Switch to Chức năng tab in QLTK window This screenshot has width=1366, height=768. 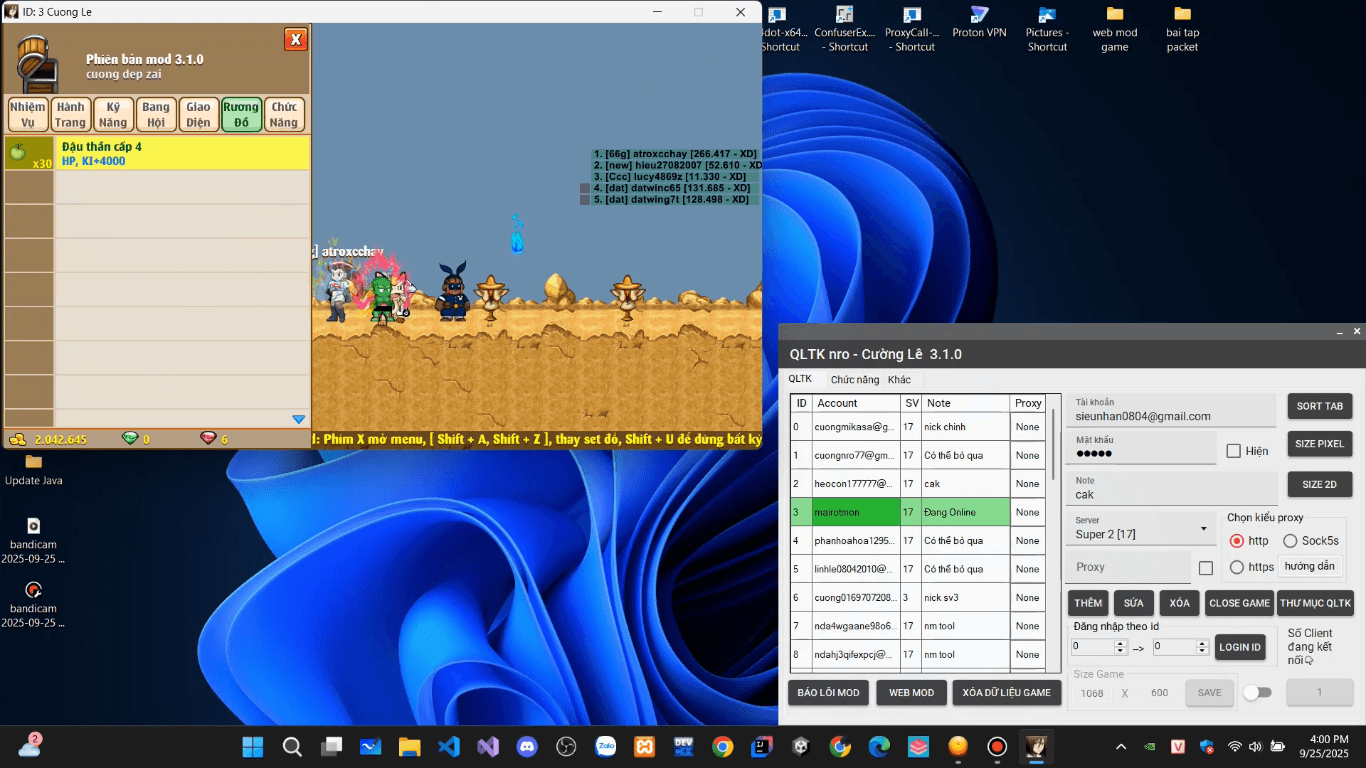(855, 380)
